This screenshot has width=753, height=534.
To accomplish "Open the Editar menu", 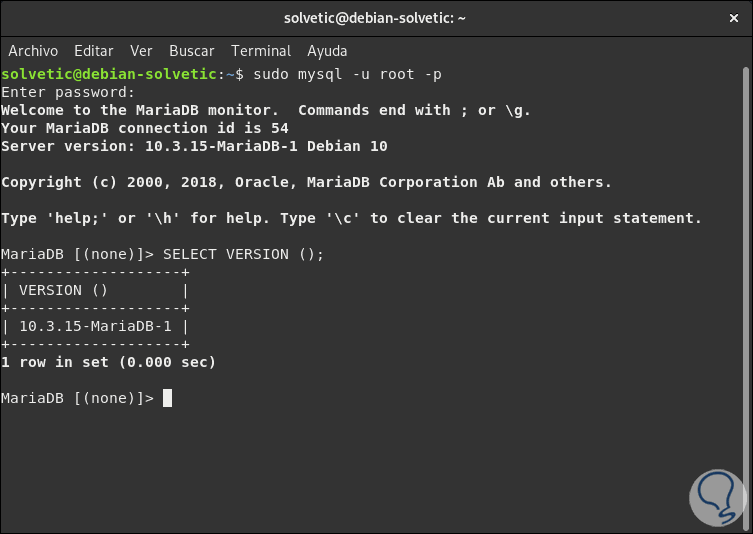I will pyautogui.click(x=94, y=50).
